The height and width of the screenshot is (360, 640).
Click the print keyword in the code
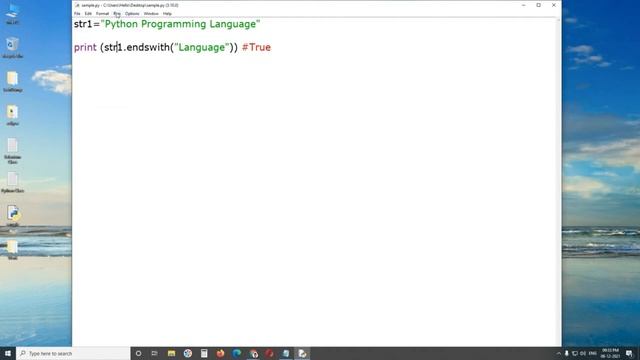pos(85,47)
